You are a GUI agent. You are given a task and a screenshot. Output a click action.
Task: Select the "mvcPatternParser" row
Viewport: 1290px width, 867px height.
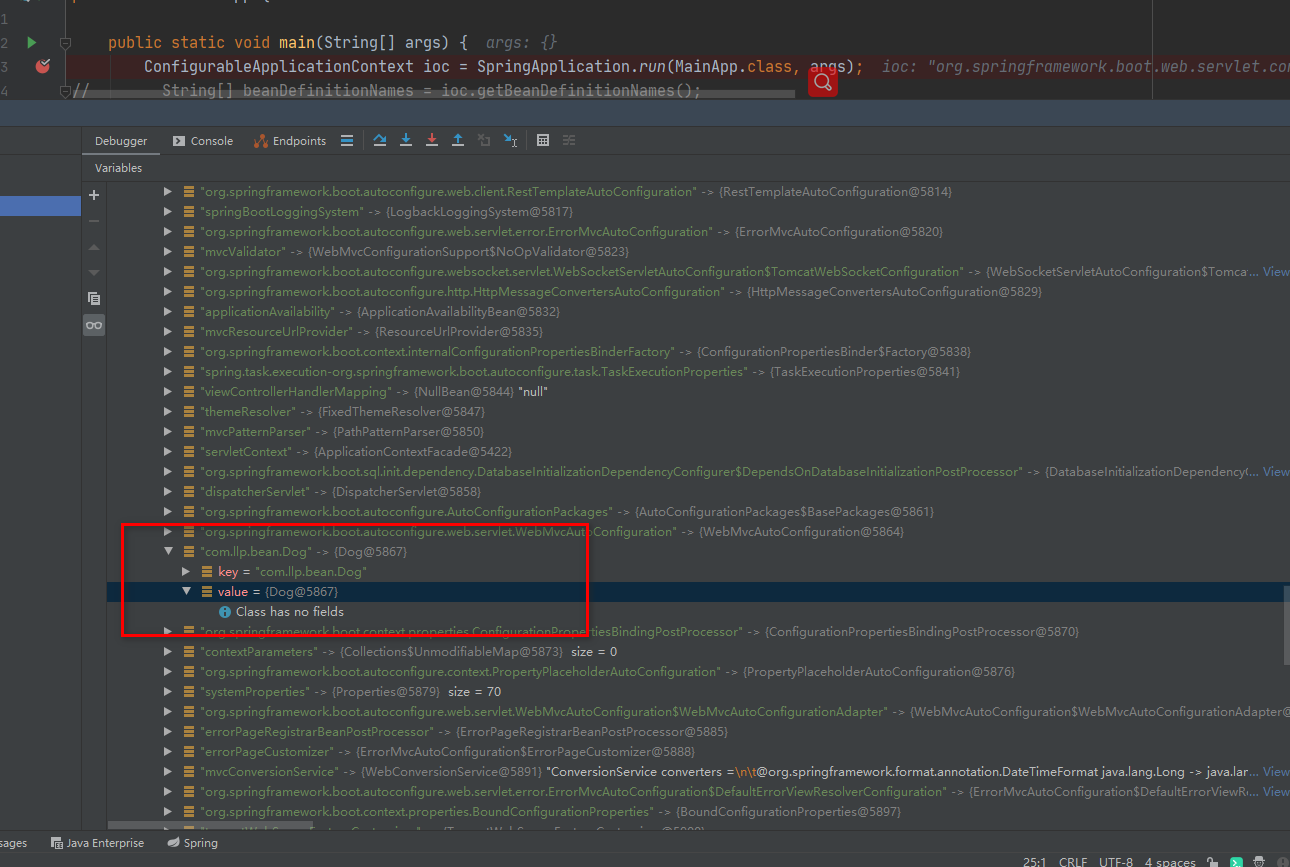pos(698,431)
